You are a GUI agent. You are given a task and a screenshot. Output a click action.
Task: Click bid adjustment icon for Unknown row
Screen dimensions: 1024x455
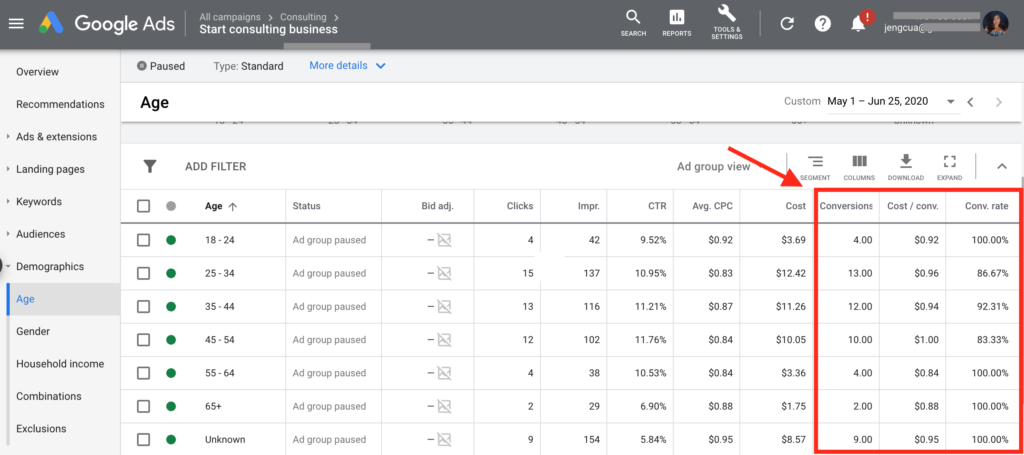coord(444,439)
